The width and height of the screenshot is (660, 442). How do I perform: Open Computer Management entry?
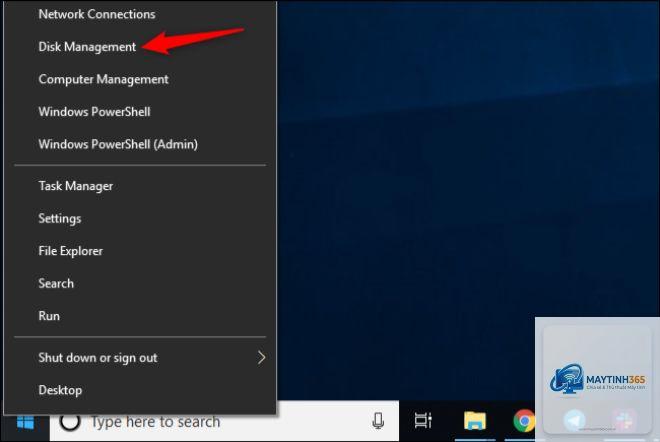(140, 79)
